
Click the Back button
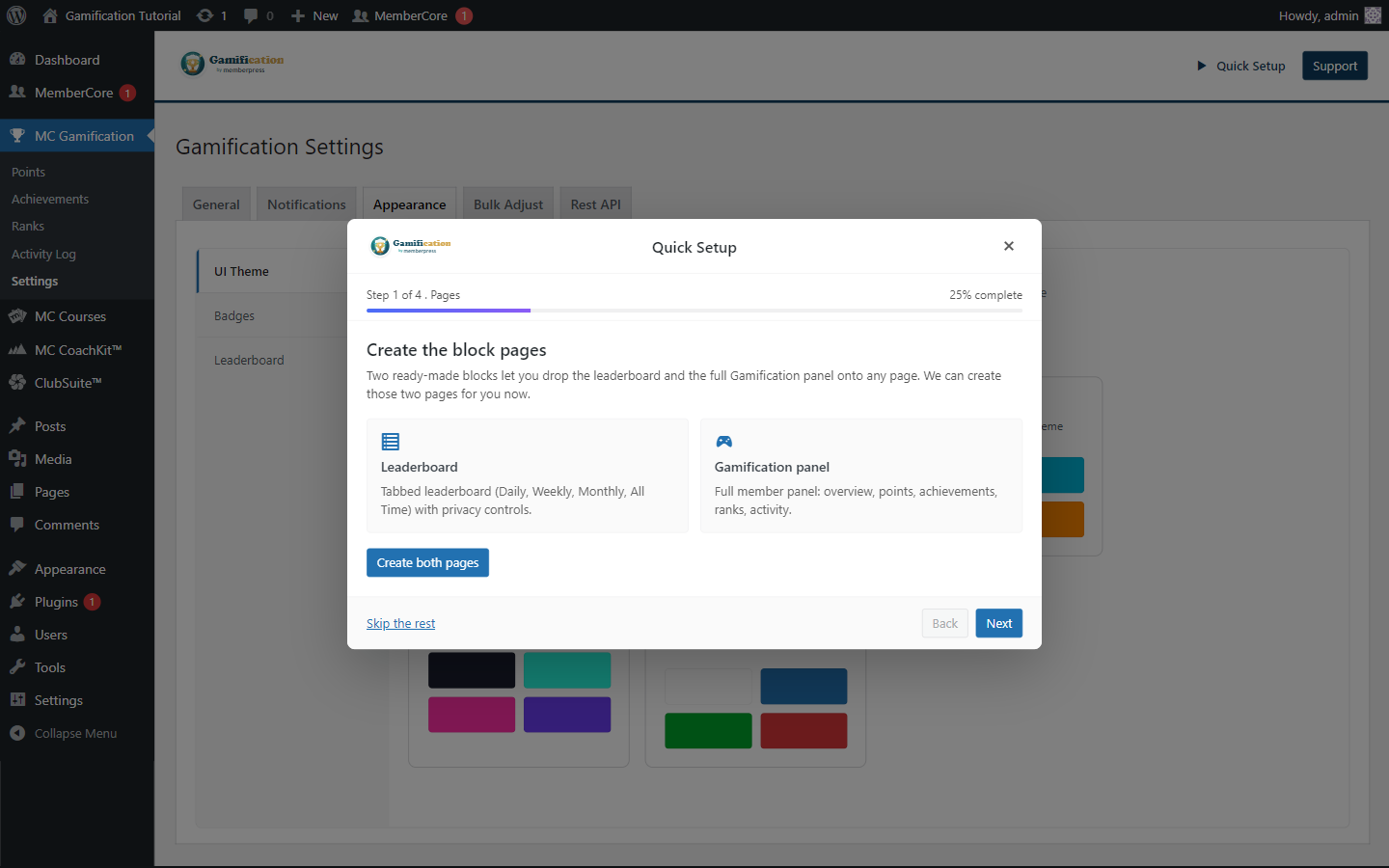tap(945, 623)
